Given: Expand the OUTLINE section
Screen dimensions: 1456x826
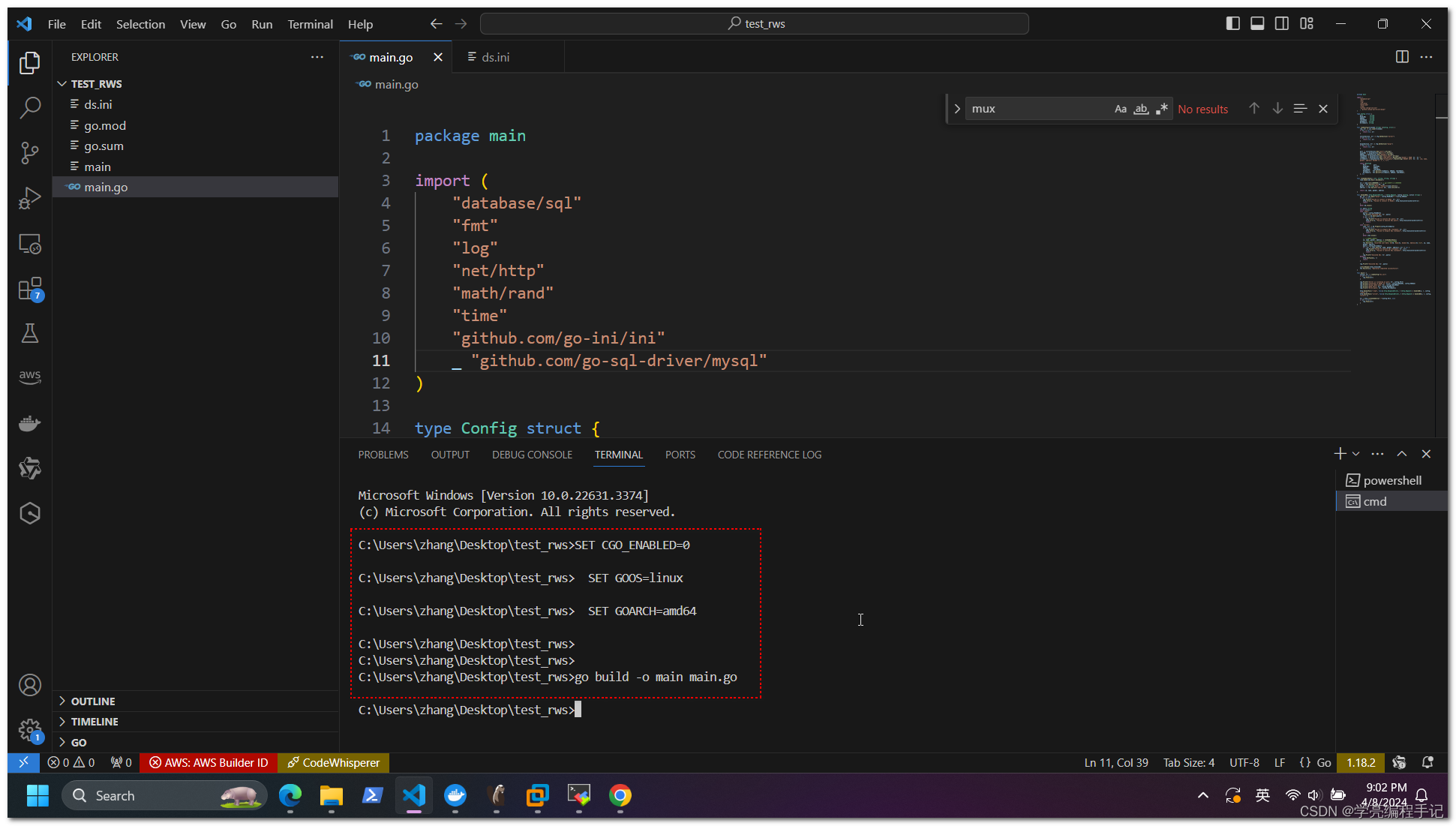Looking at the screenshot, I should (93, 701).
